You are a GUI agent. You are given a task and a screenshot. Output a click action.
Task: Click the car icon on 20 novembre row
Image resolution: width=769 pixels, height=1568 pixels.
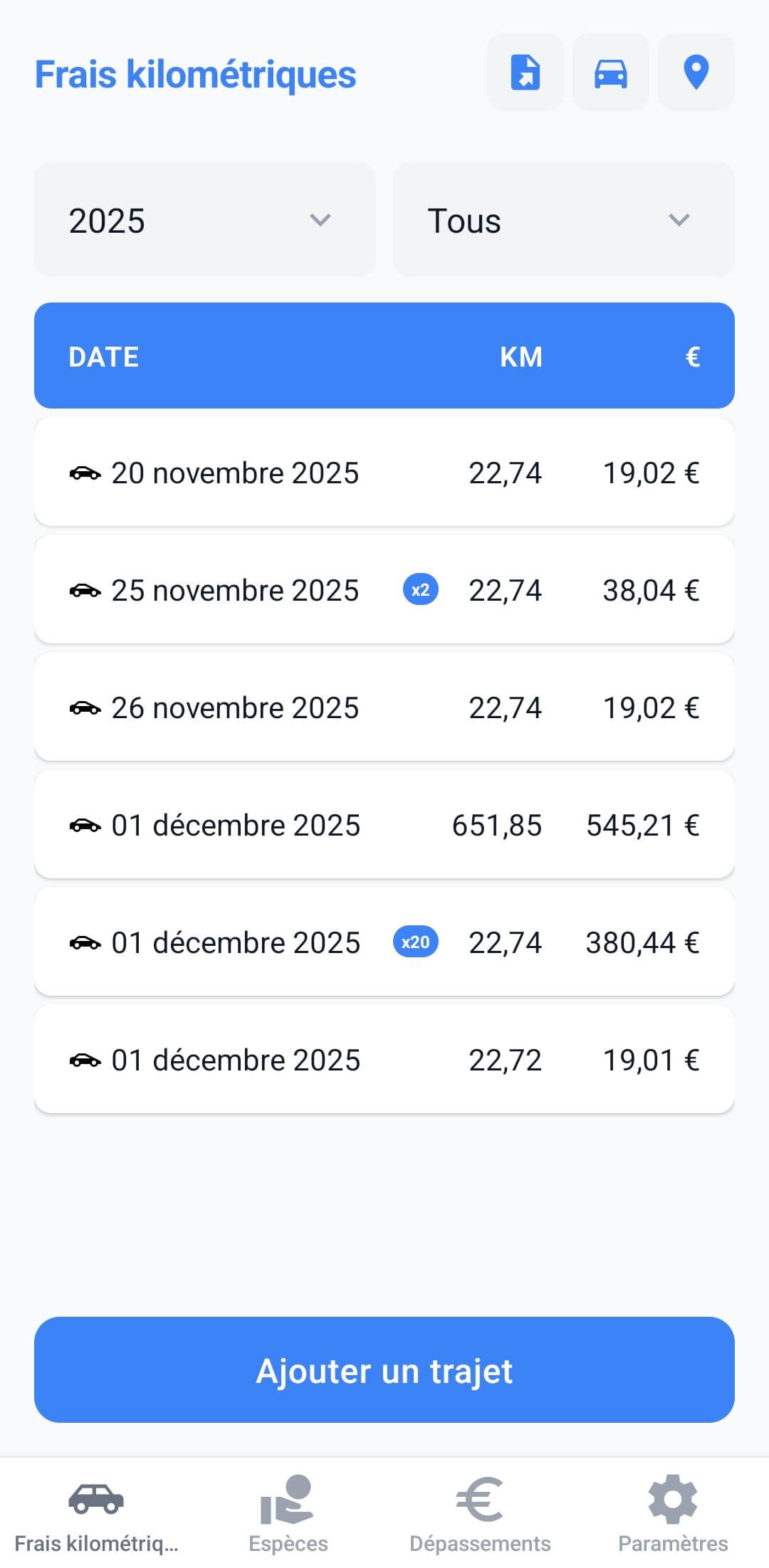85,473
